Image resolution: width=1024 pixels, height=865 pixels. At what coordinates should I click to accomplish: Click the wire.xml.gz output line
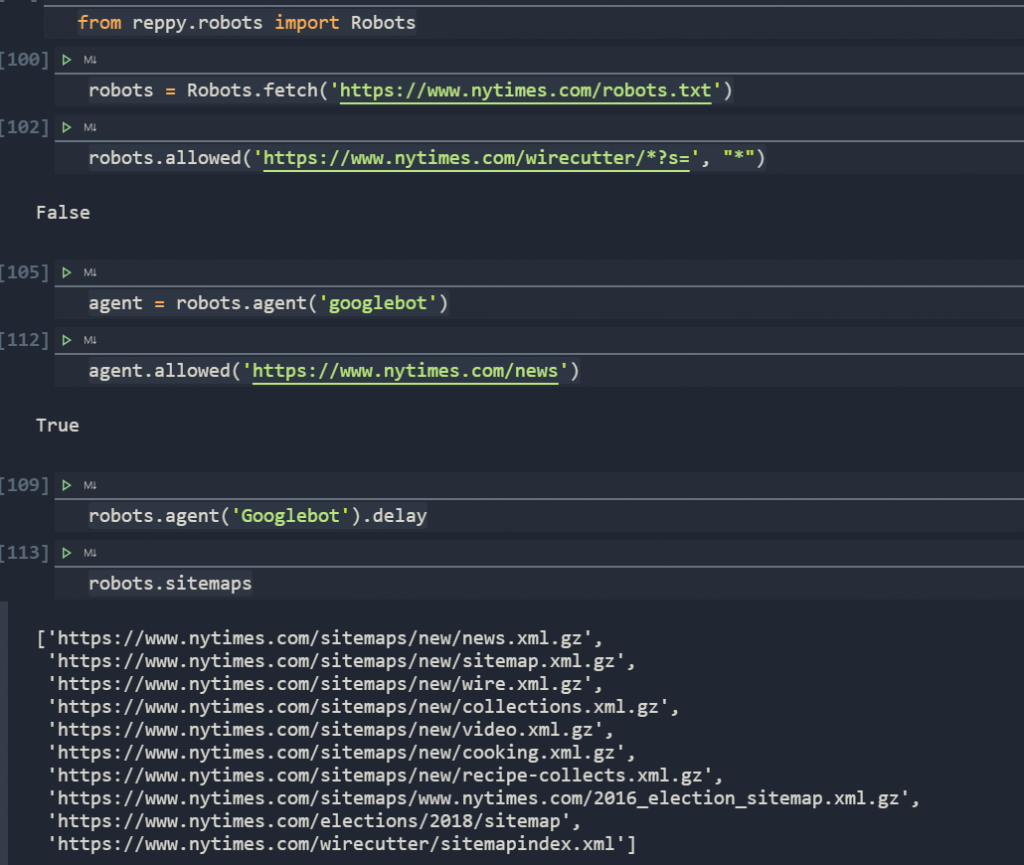[325, 684]
